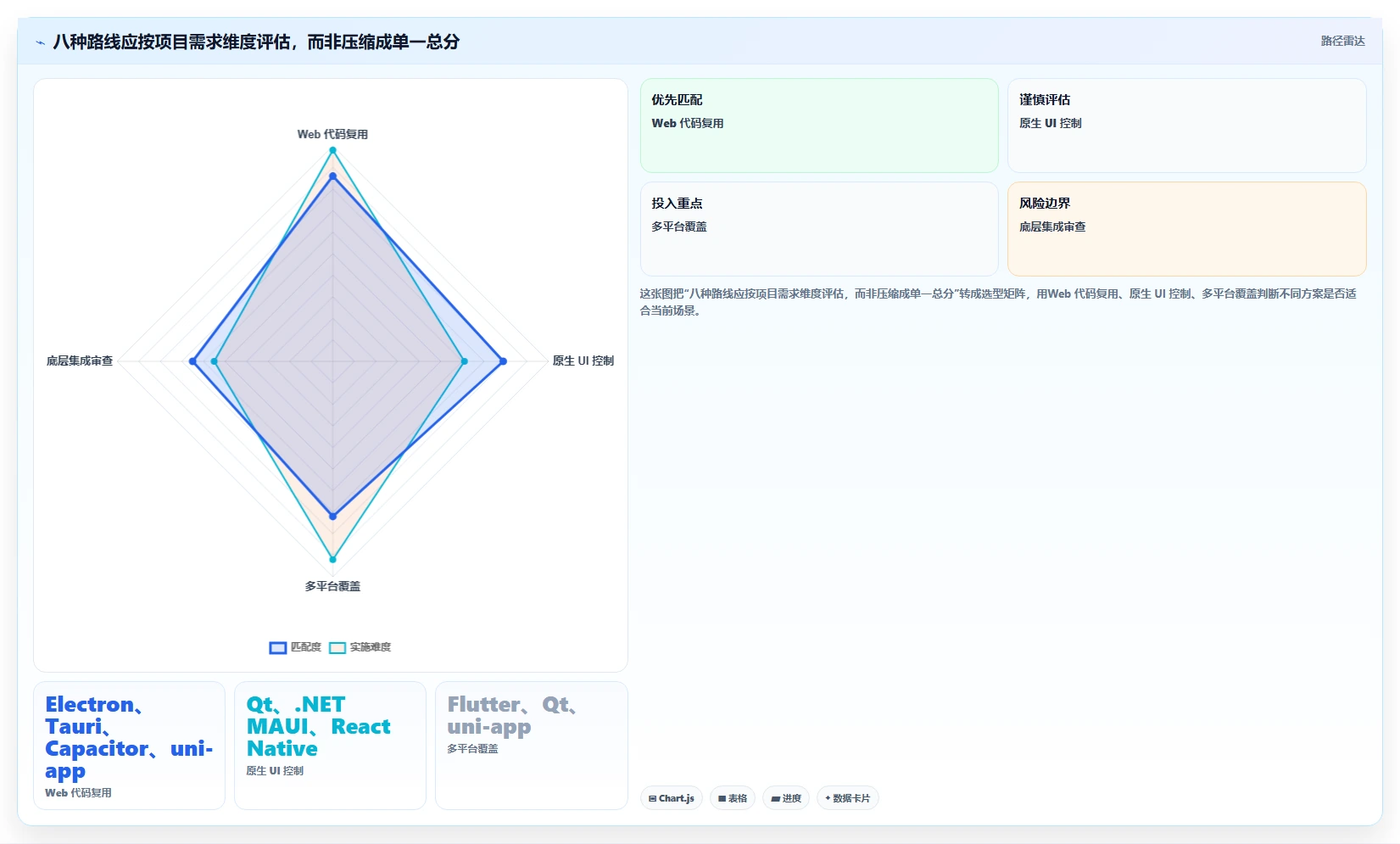Click the 匹配度 data point on 原生 UI 控制 axis

click(x=503, y=361)
